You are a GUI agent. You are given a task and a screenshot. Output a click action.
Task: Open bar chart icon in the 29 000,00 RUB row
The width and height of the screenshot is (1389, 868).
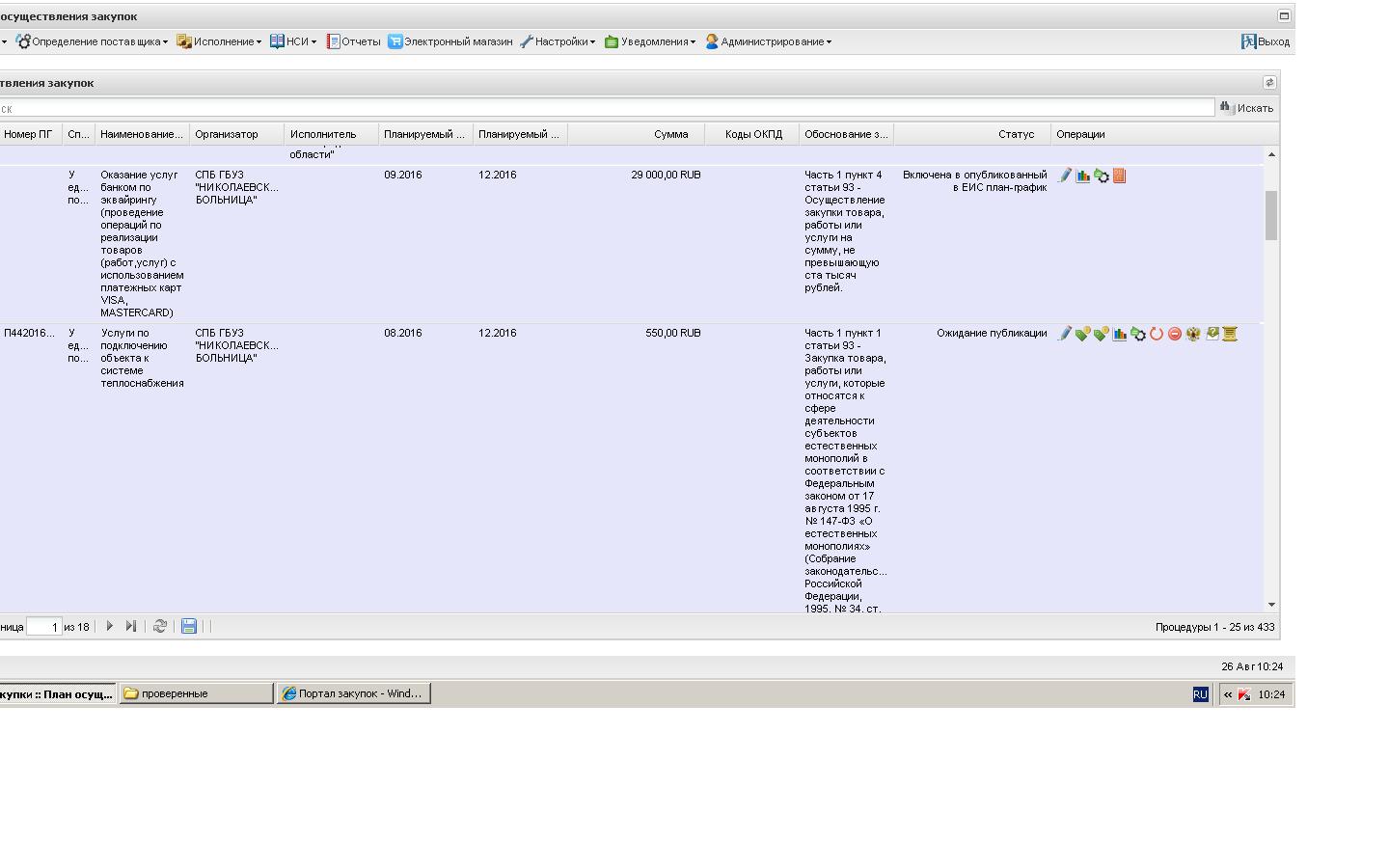point(1083,176)
